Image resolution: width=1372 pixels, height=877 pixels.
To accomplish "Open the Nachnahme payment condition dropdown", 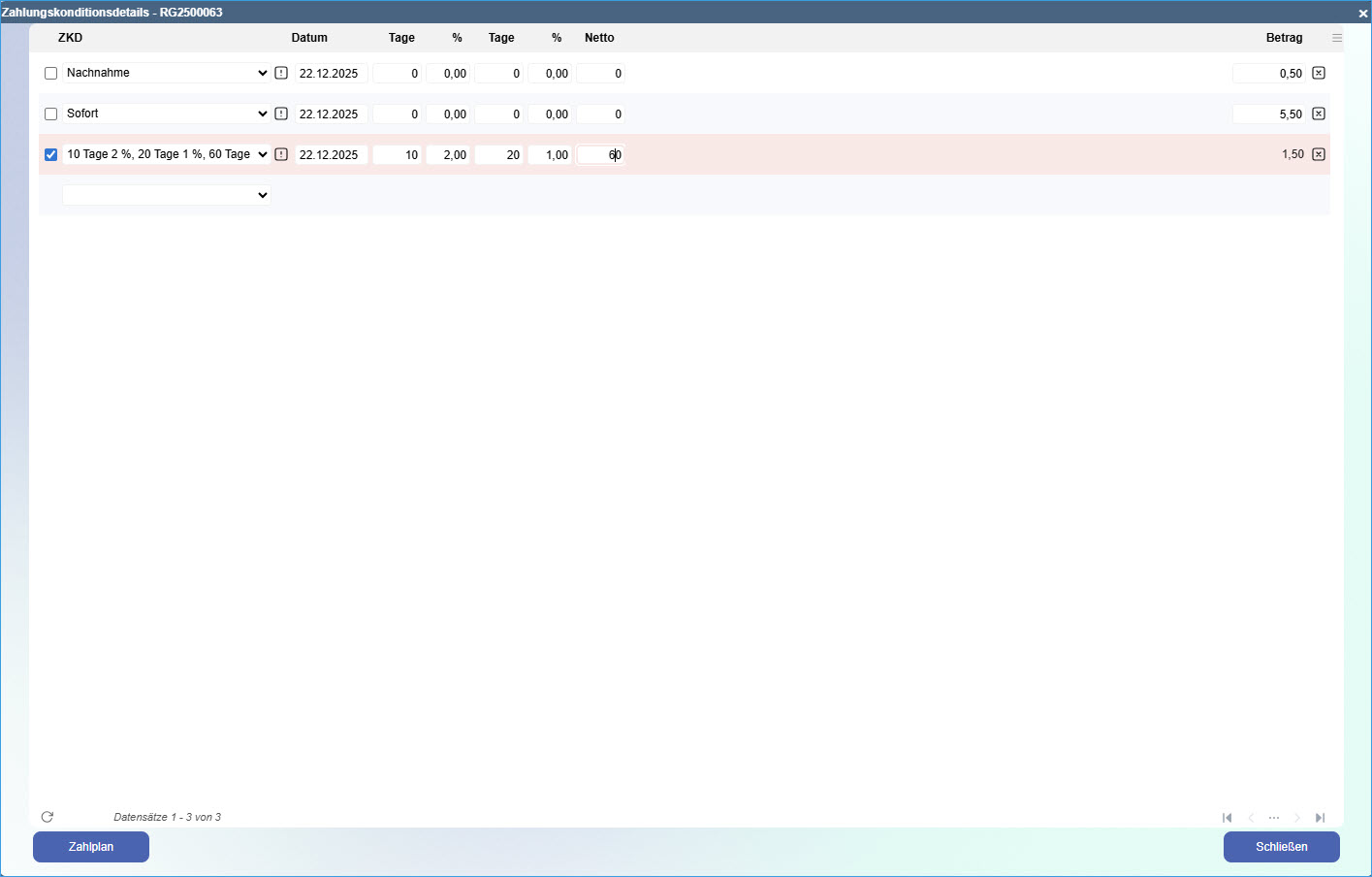I will point(166,73).
